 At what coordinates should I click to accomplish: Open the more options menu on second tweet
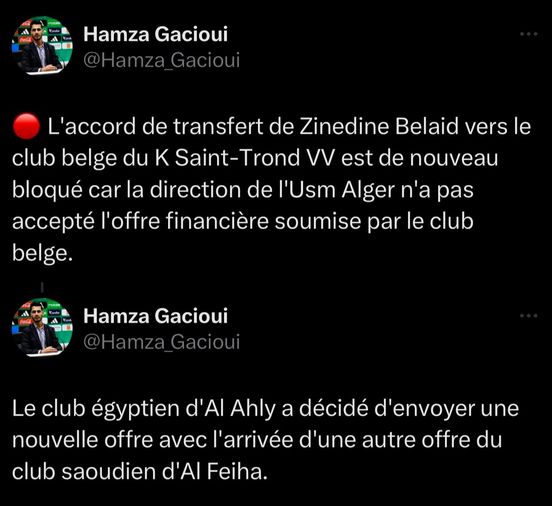(x=529, y=316)
